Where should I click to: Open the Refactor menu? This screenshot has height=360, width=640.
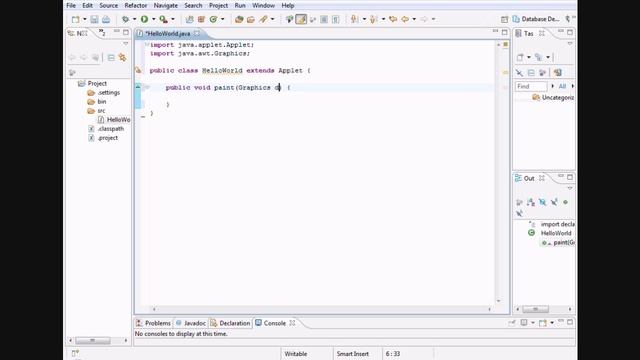136,6
